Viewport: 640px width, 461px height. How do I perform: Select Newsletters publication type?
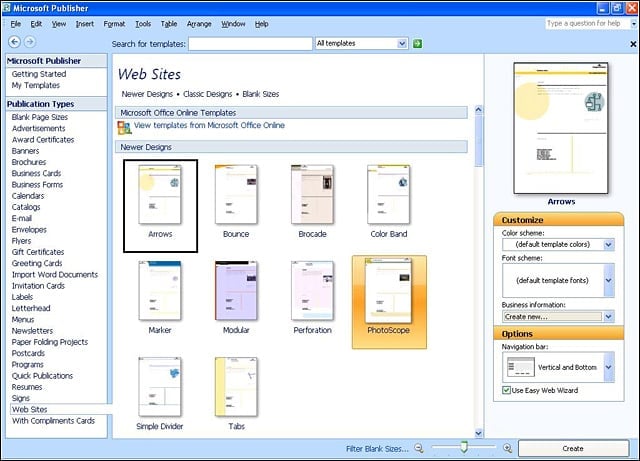point(32,331)
